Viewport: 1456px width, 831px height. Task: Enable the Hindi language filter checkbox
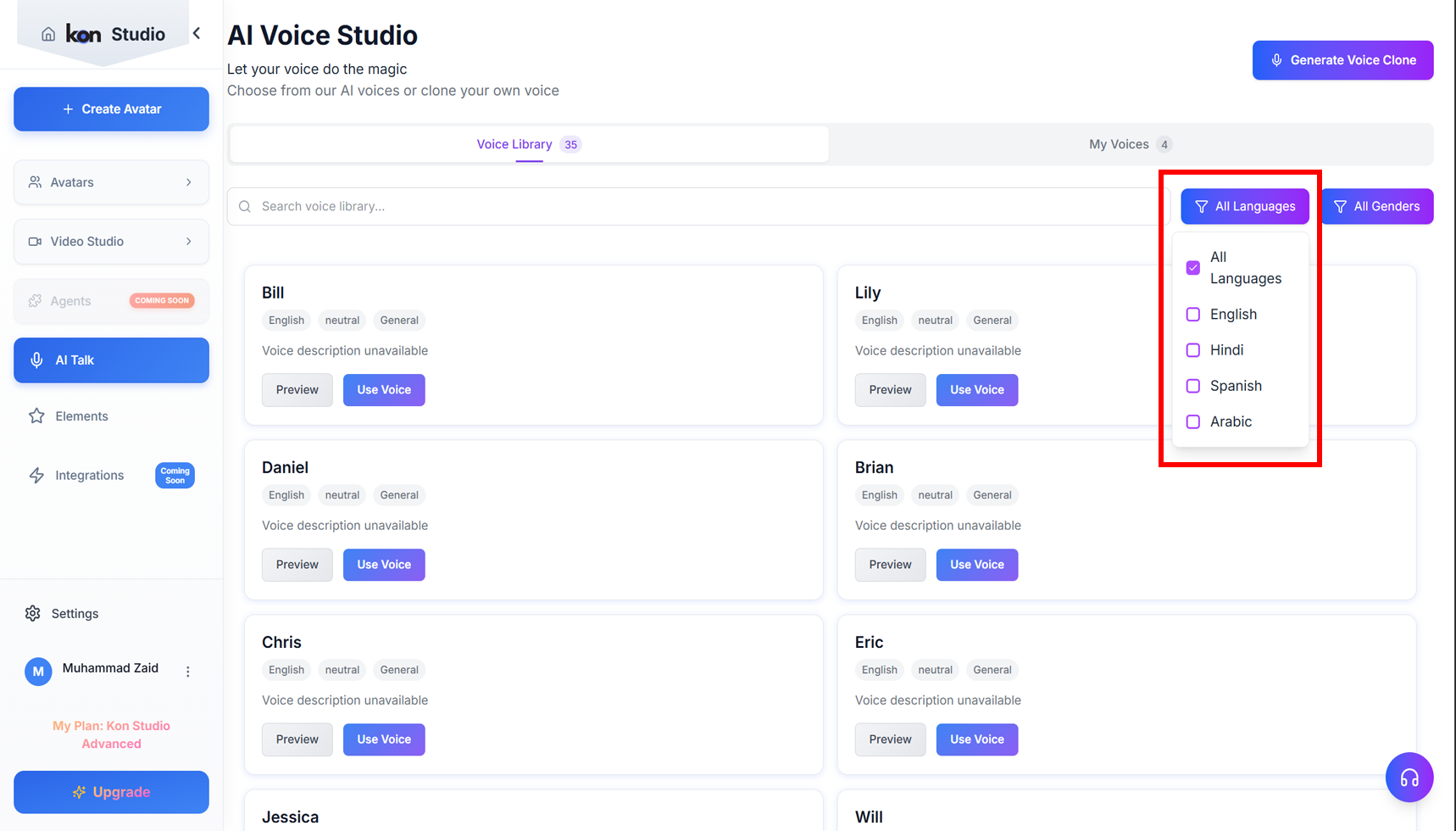pyautogui.click(x=1192, y=350)
